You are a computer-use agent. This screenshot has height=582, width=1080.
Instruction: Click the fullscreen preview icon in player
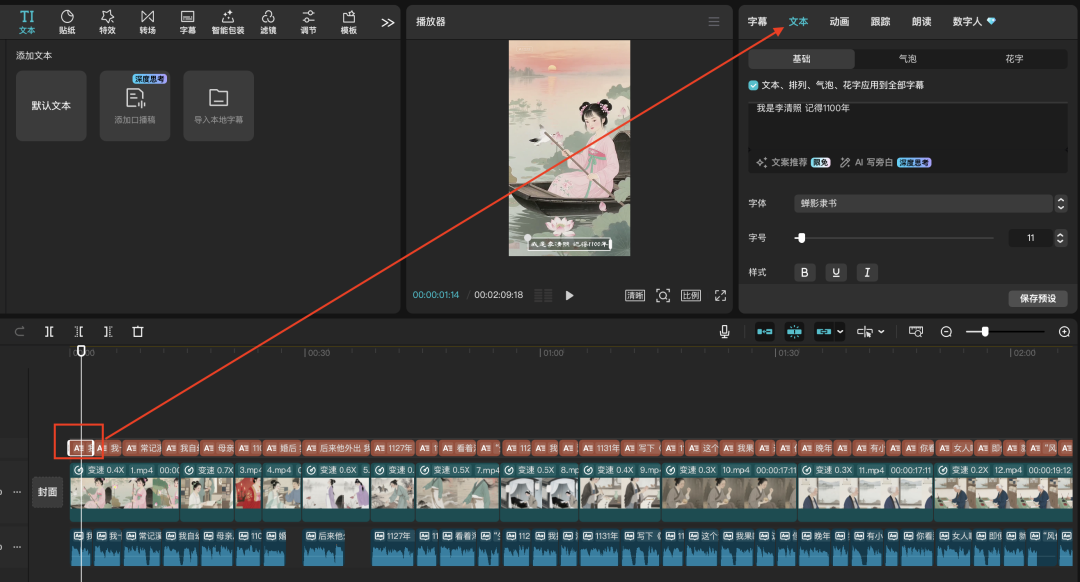click(x=720, y=296)
